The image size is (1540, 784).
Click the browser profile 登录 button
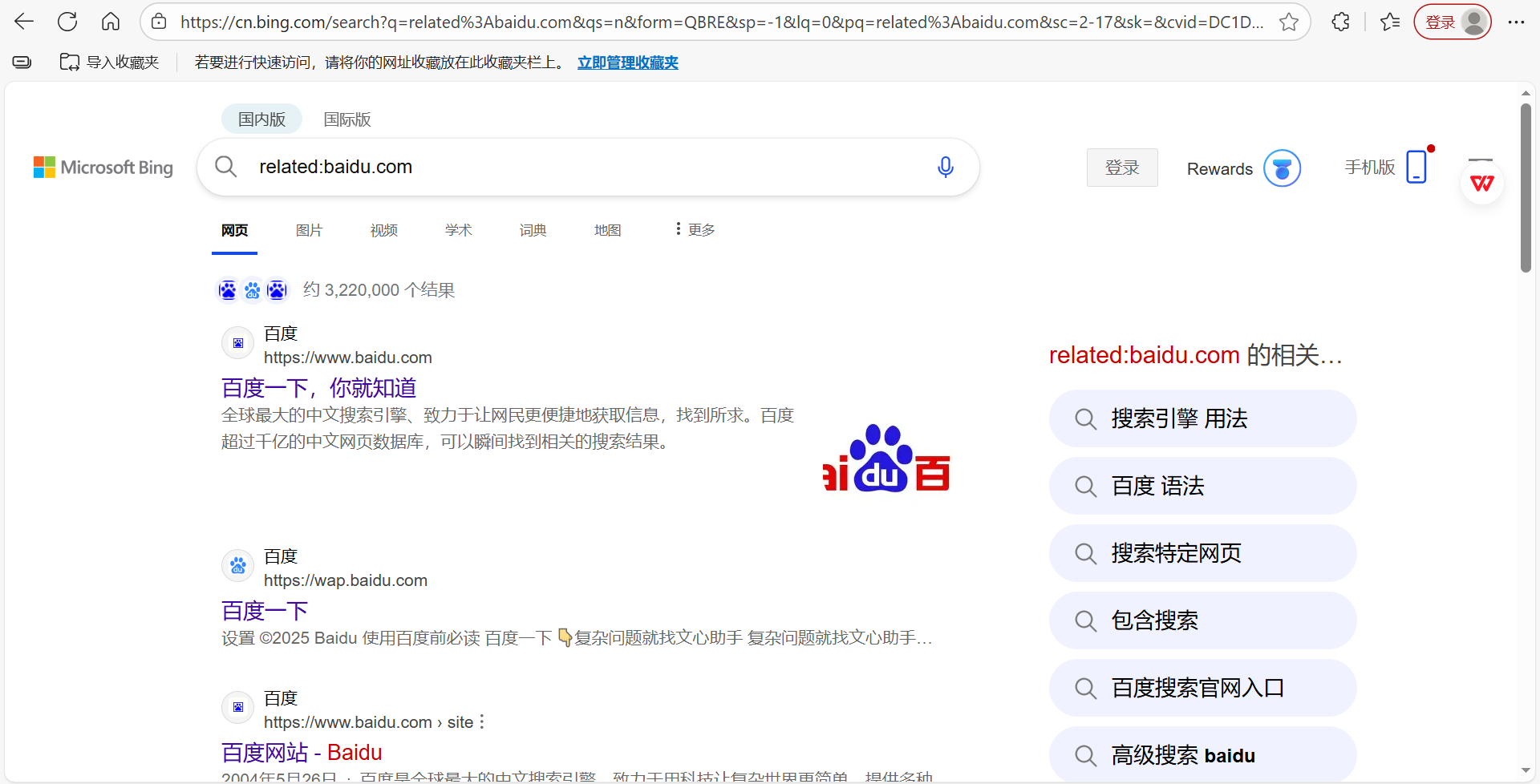pos(1453,22)
